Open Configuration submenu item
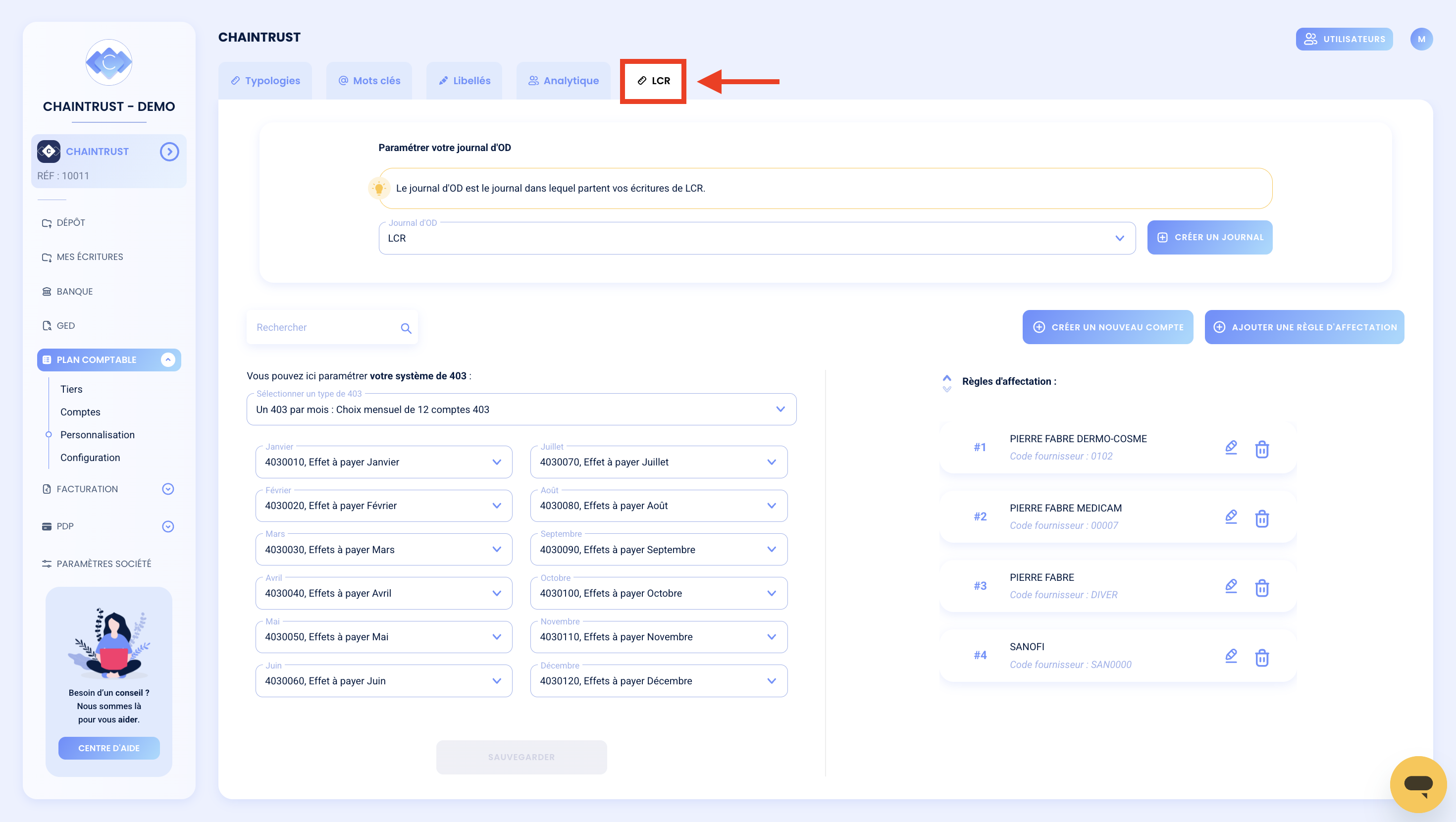 pyautogui.click(x=90, y=458)
